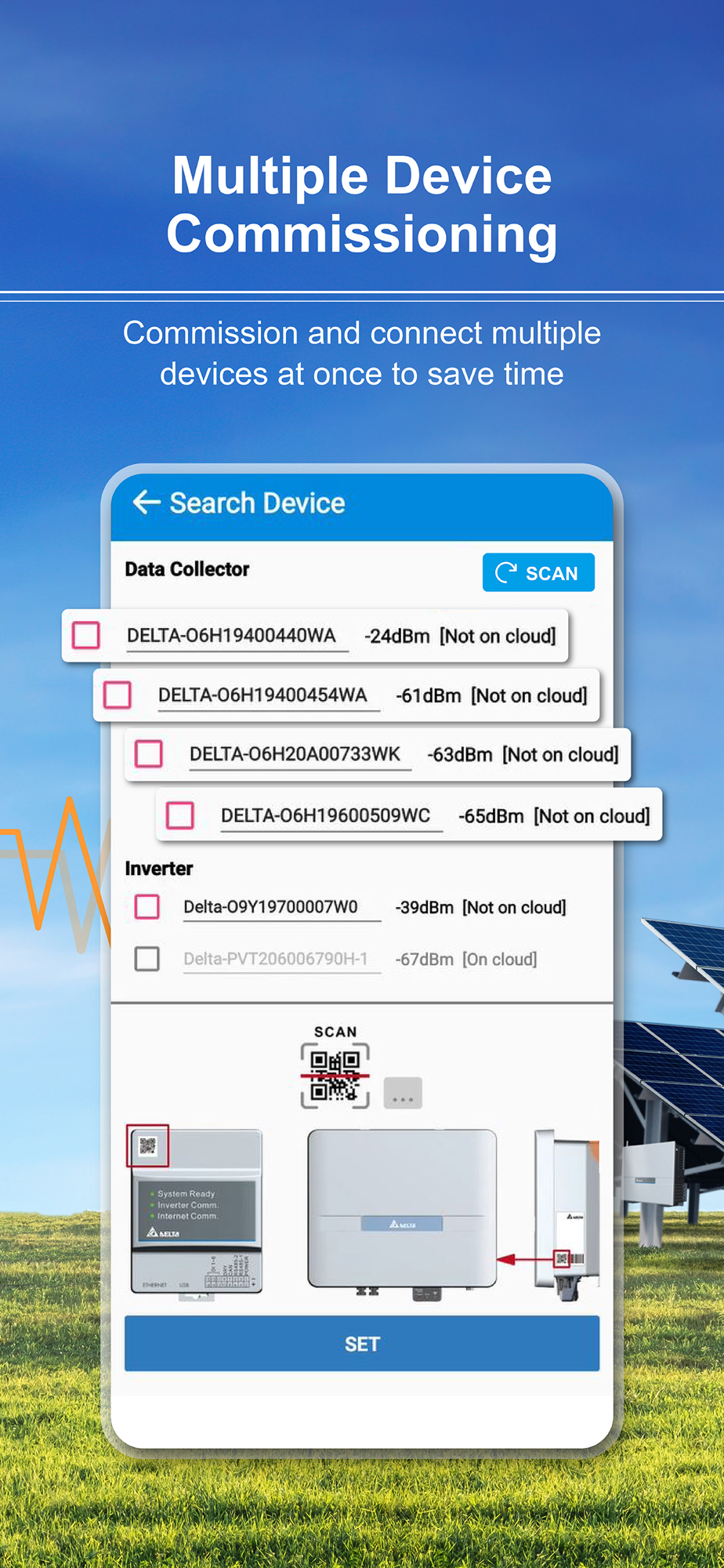Viewport: 724px width, 1568px height.
Task: Select Delta-O9Y19700007W0 inverter name
Action: pos(270,907)
